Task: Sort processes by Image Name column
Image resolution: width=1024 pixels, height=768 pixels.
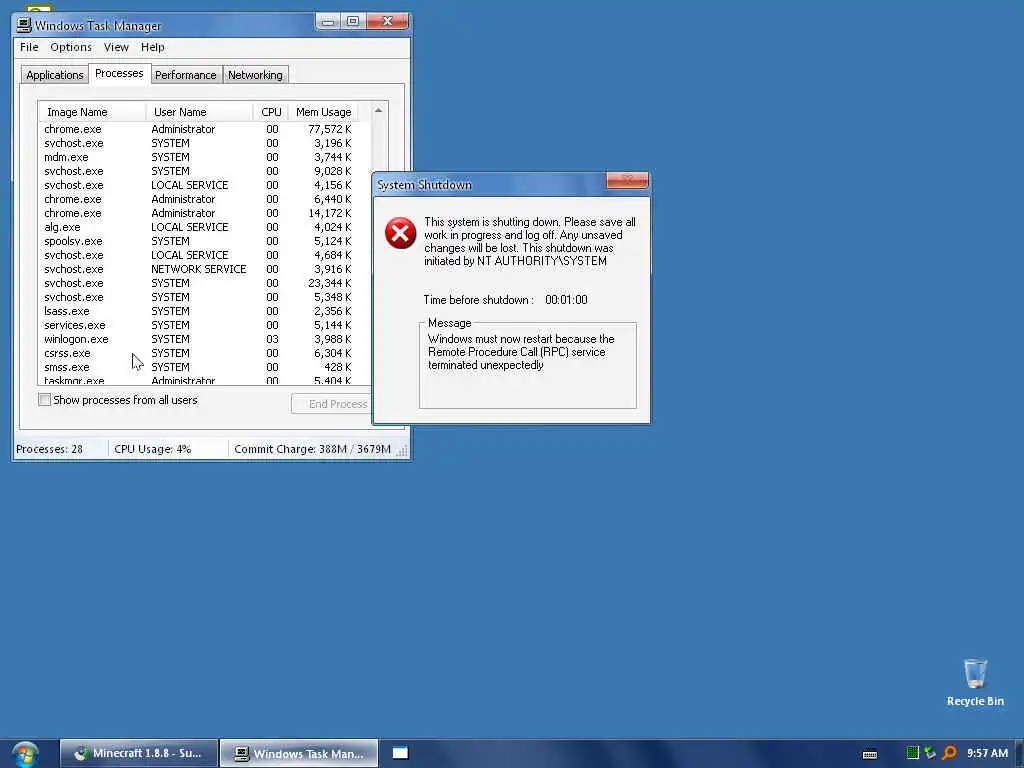Action: pos(92,112)
